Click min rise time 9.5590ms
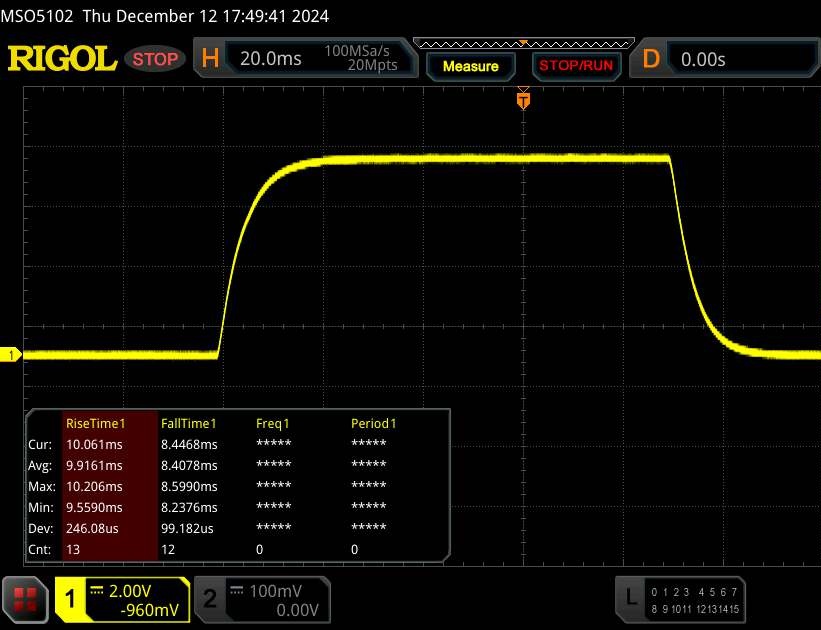821x630 pixels. (x=94, y=507)
